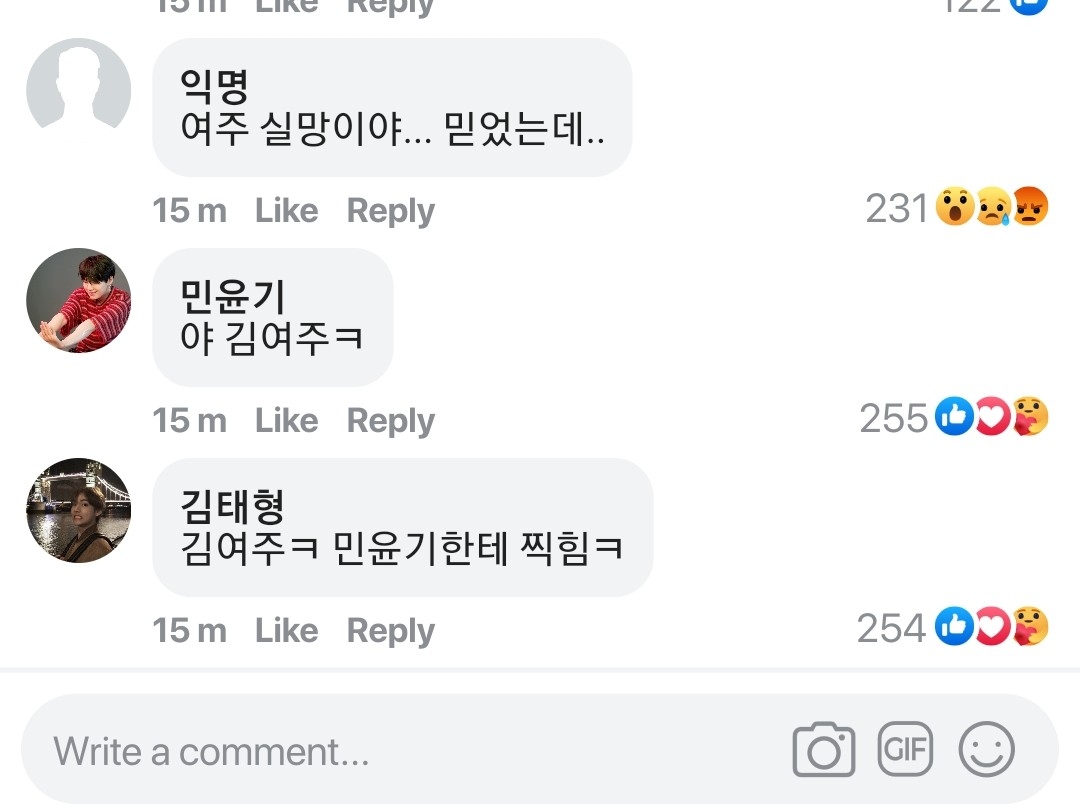
Task: Click reaction icons on 김태형's comment
Action: pos(992,628)
